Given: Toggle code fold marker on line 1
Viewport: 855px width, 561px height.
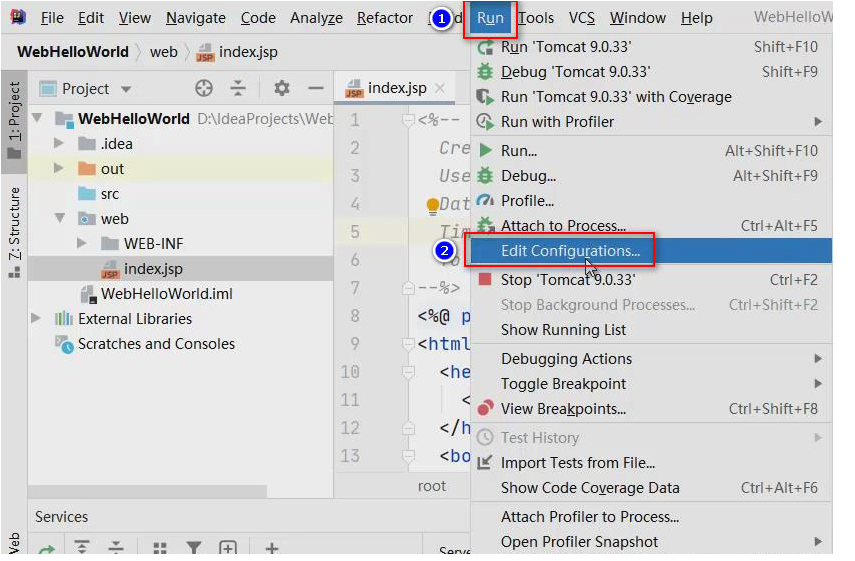Looking at the screenshot, I should click(x=408, y=119).
